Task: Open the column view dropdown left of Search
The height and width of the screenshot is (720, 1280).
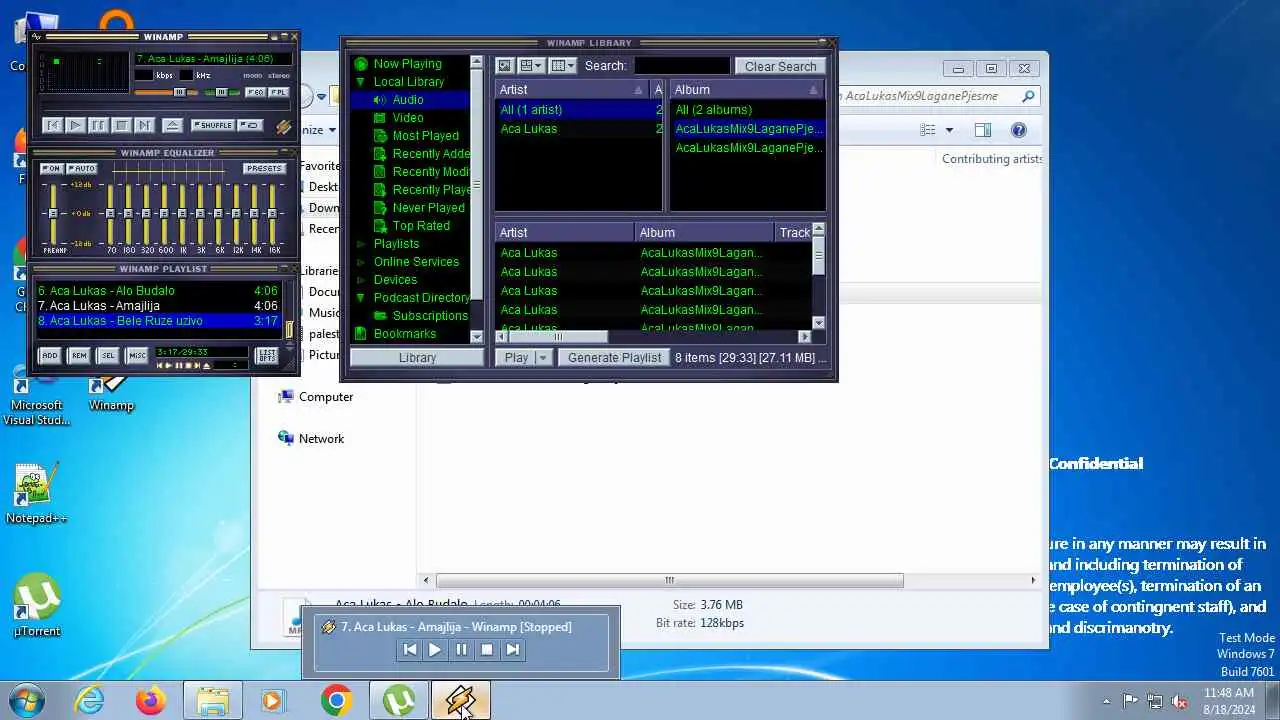Action: 563,66
